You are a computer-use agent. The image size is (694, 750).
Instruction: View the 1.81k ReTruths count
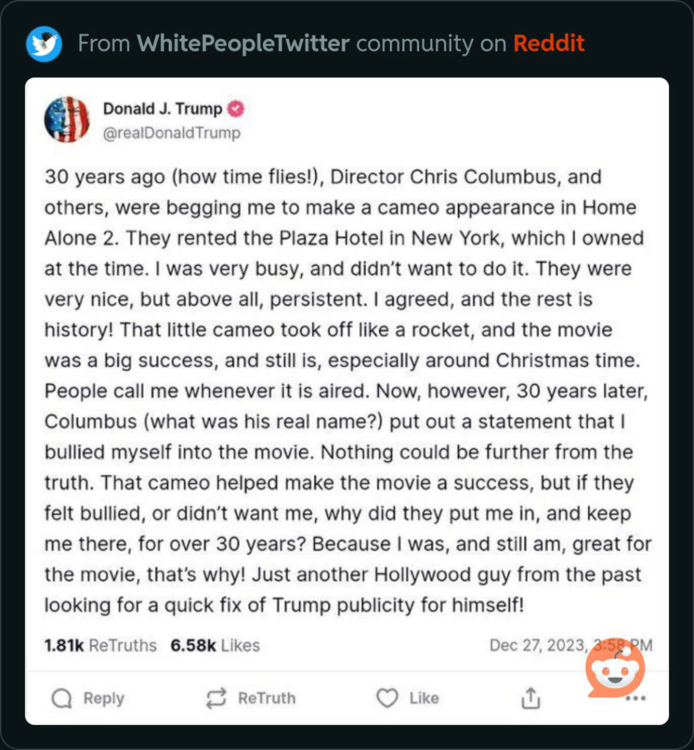[x=100, y=645]
